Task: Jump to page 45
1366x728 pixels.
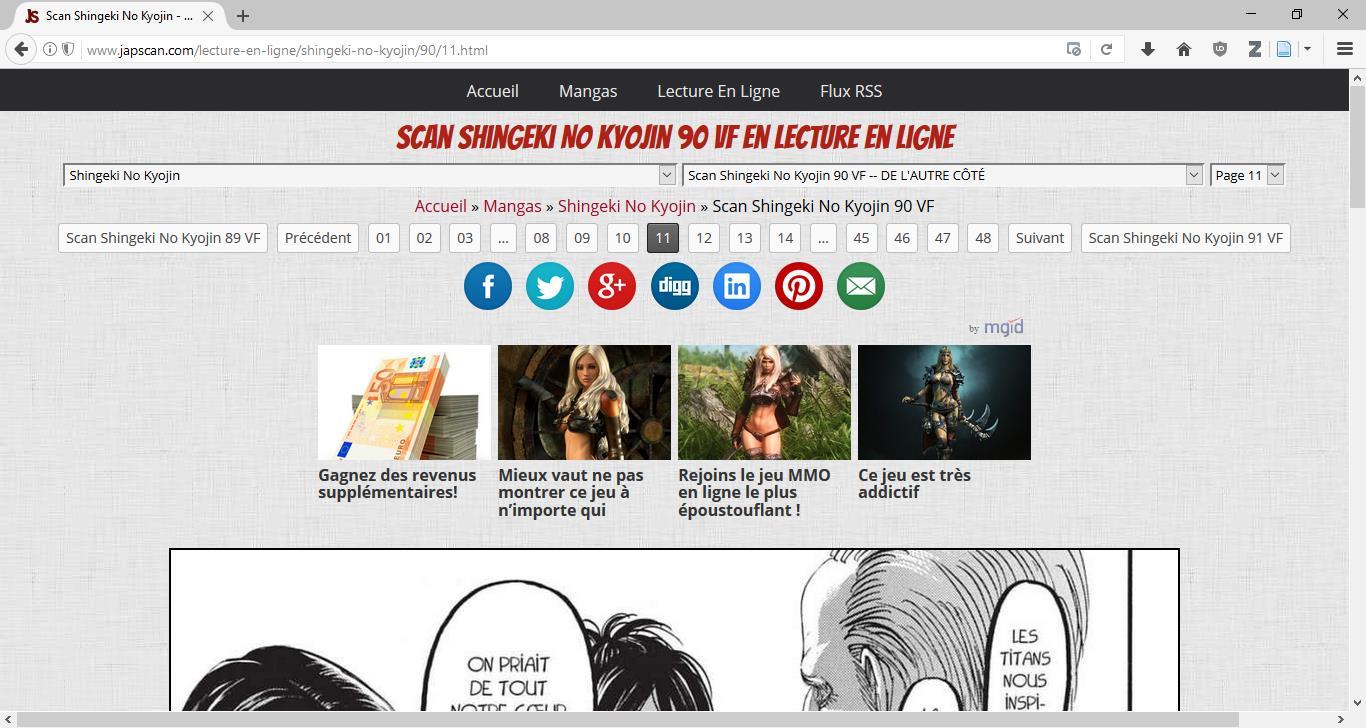Action: point(861,238)
